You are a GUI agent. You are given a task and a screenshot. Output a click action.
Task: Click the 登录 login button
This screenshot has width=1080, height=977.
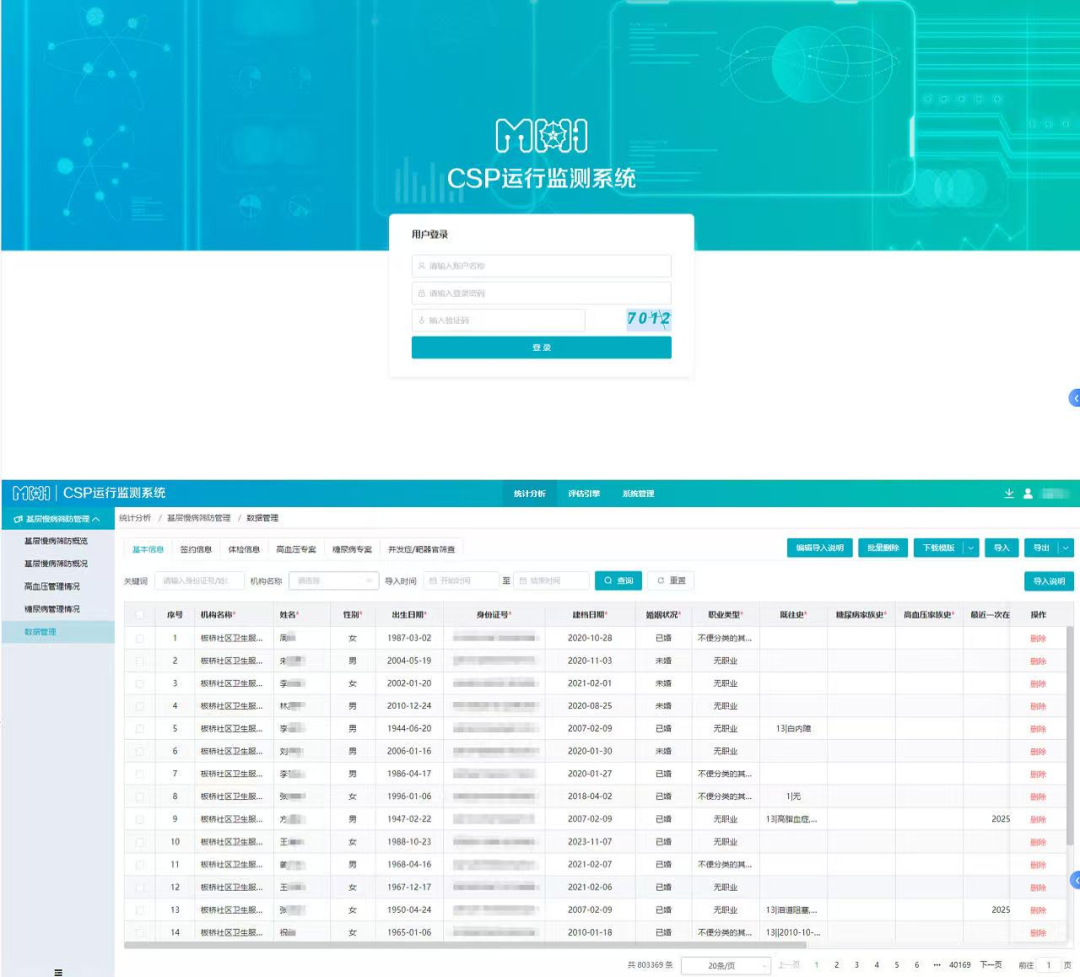click(541, 347)
